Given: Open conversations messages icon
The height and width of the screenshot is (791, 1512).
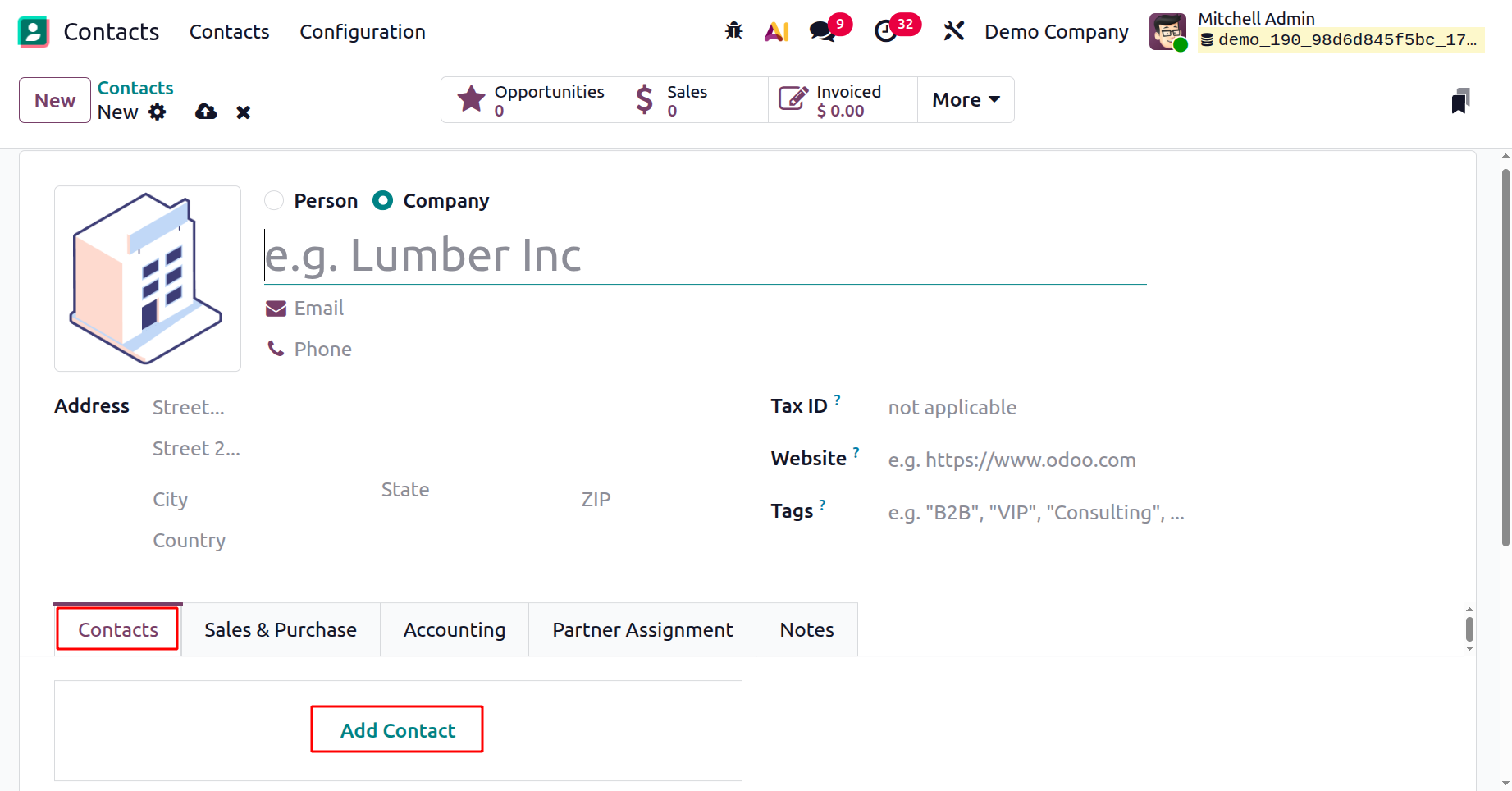Looking at the screenshot, I should 822,31.
